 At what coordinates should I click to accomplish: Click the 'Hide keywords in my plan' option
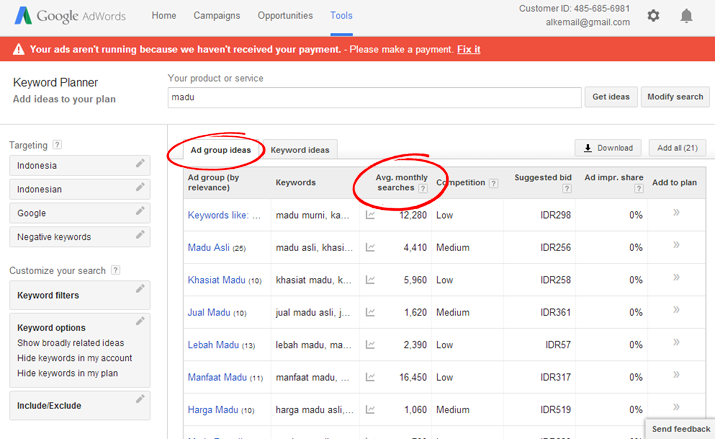click(67, 373)
